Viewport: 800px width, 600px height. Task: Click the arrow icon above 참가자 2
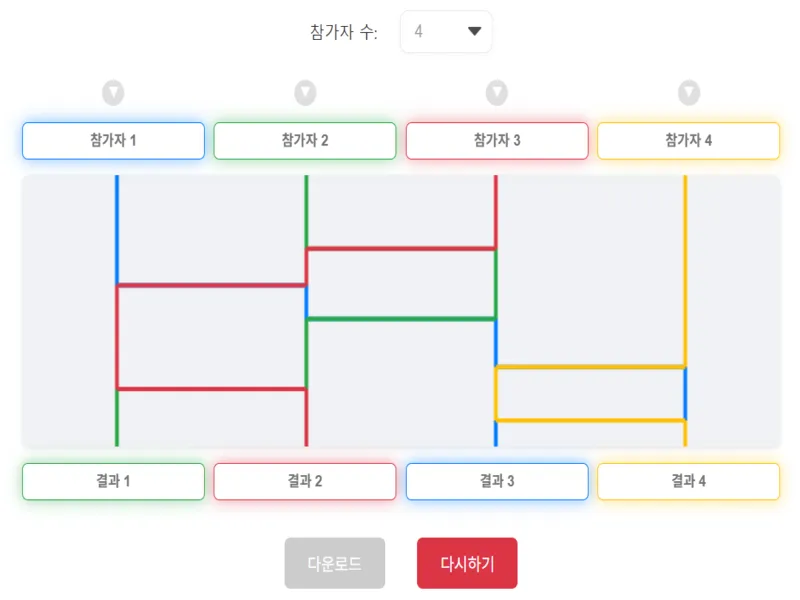coord(305,93)
